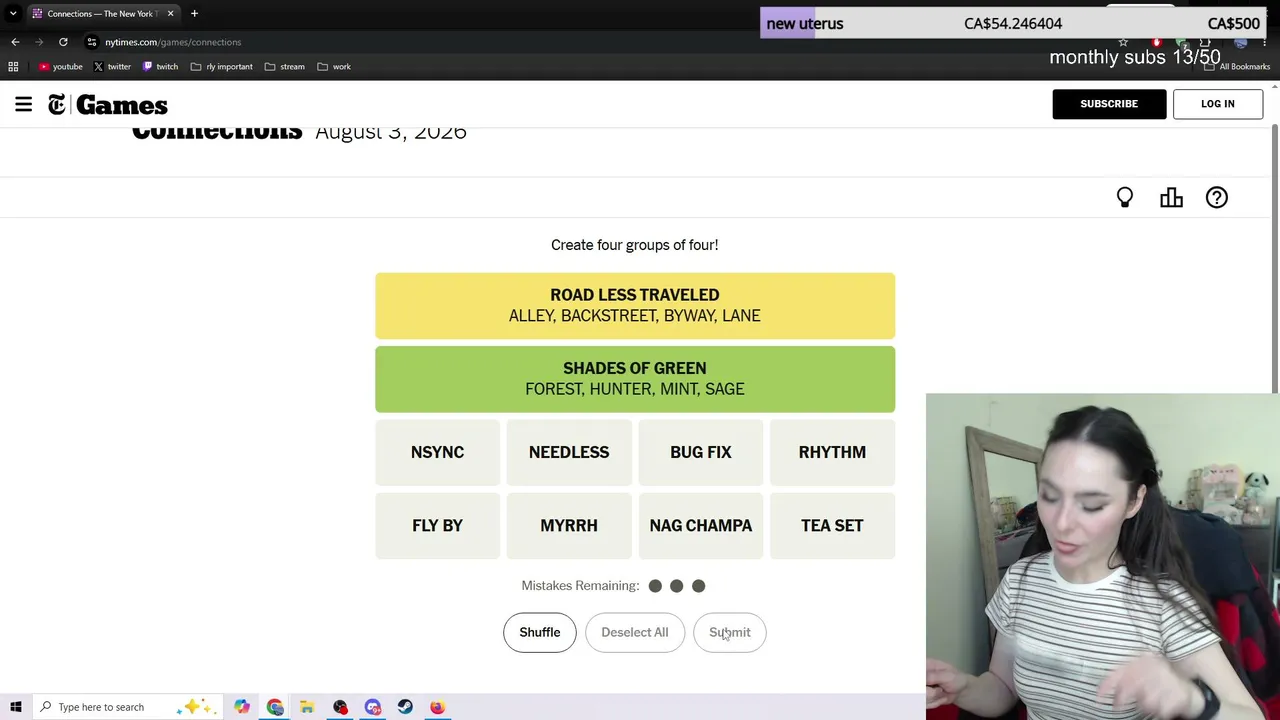Click the SUBSCRIBE button
This screenshot has height=720, width=1280.
tap(1109, 104)
